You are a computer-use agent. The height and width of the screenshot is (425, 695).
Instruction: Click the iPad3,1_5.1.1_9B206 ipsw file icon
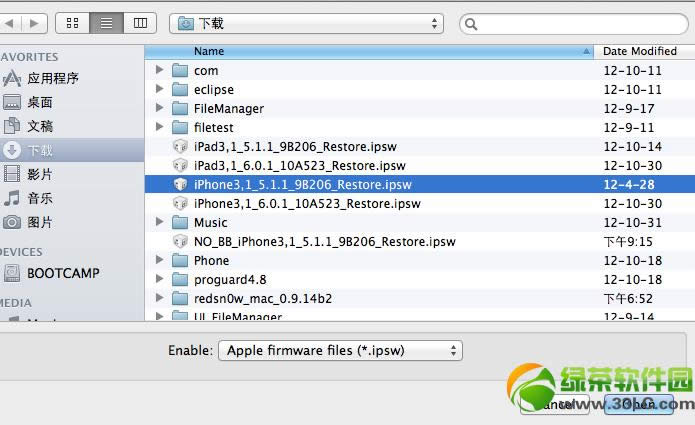[180, 147]
